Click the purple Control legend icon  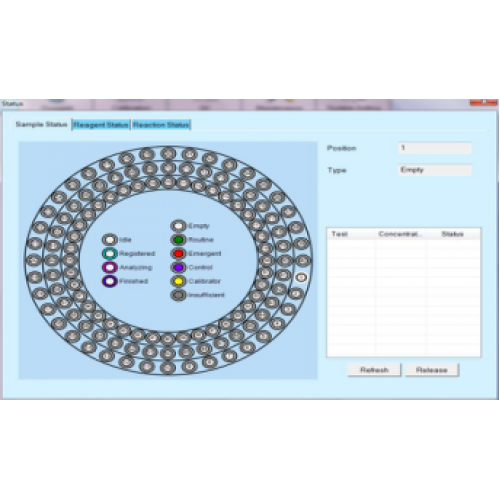tap(178, 267)
